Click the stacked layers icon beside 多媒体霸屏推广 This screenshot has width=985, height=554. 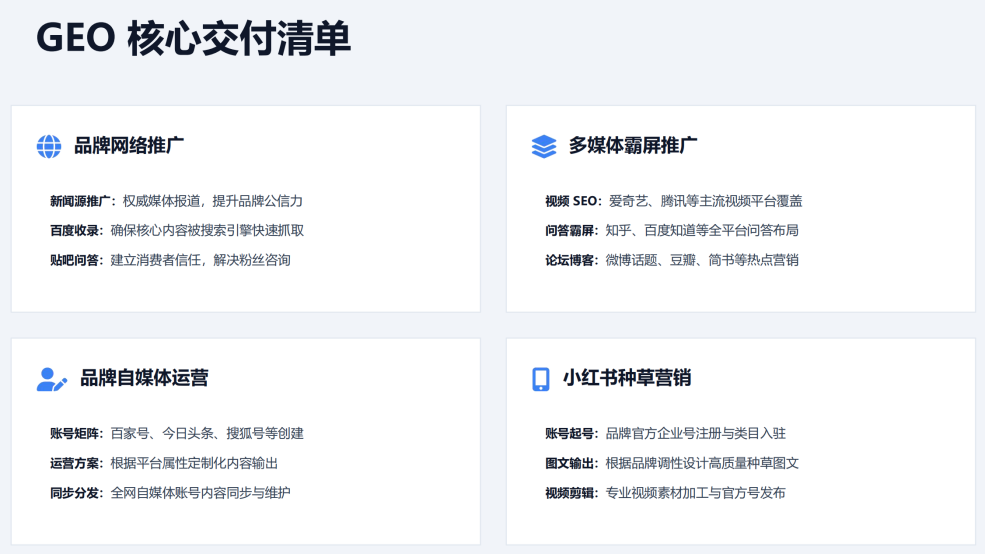pos(543,146)
